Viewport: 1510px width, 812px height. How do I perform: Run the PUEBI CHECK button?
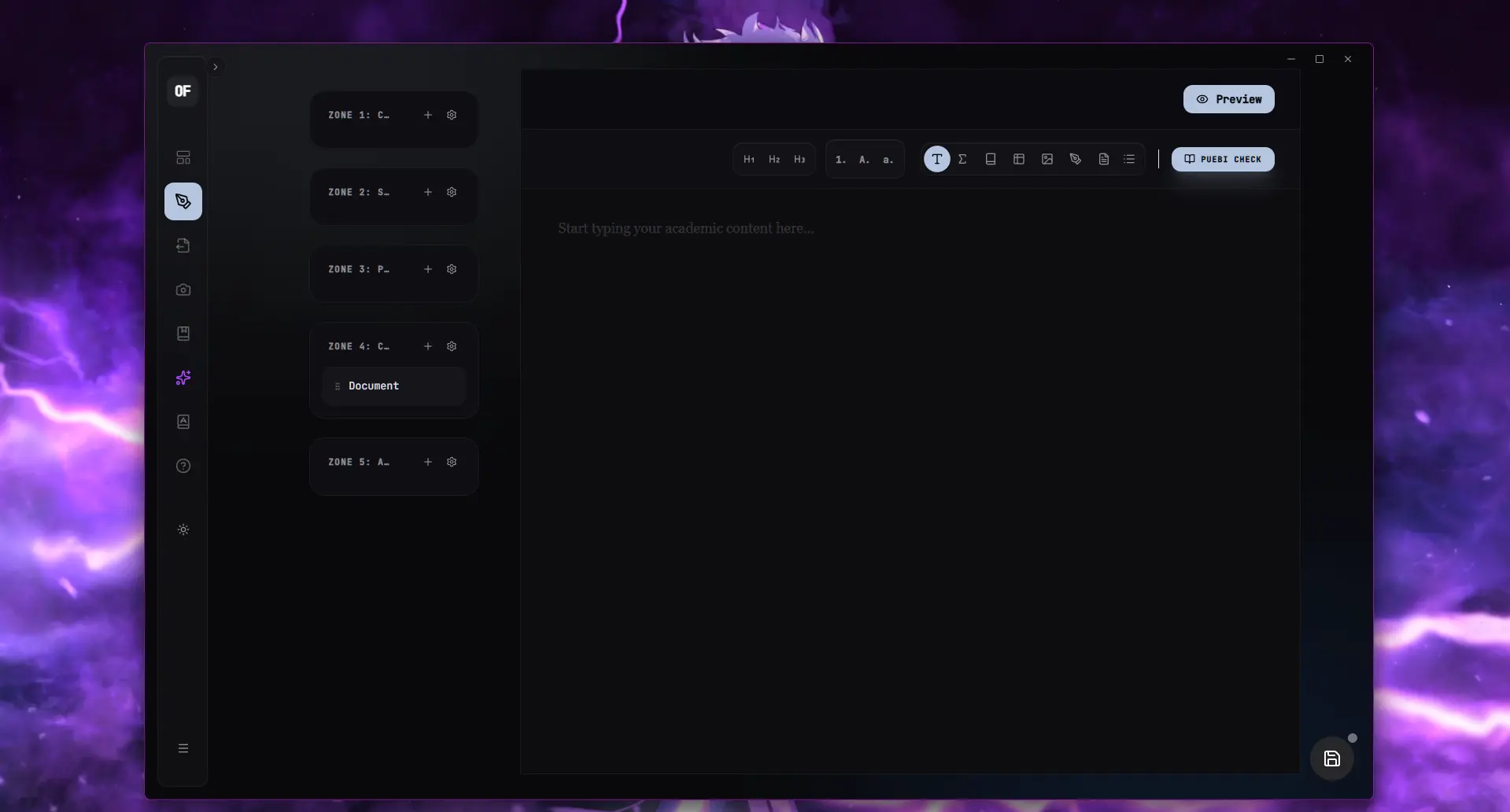(1223, 159)
